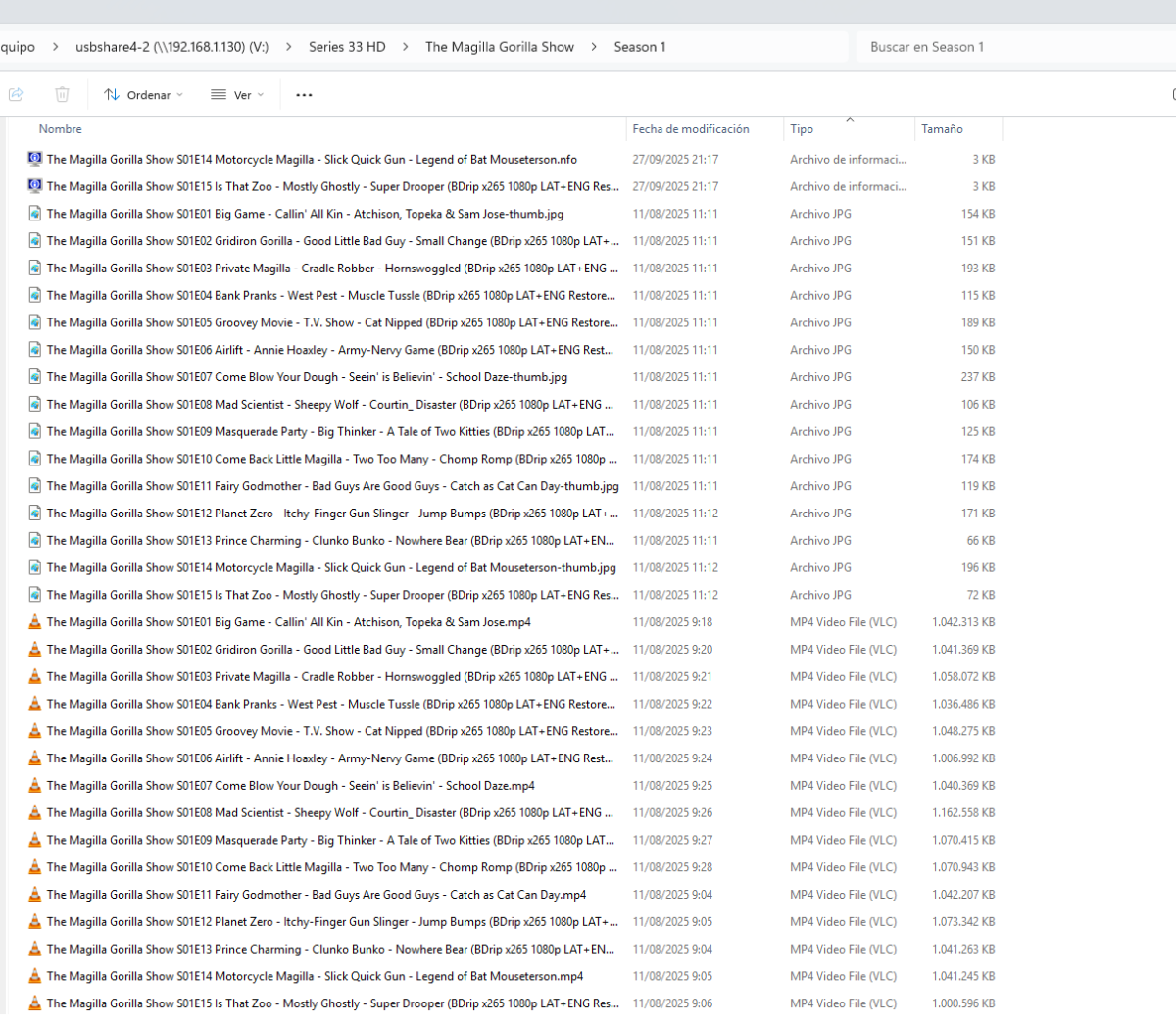Sort by Fecha de modificación column
Viewport: 1176px width, 1027px height.
(x=690, y=129)
